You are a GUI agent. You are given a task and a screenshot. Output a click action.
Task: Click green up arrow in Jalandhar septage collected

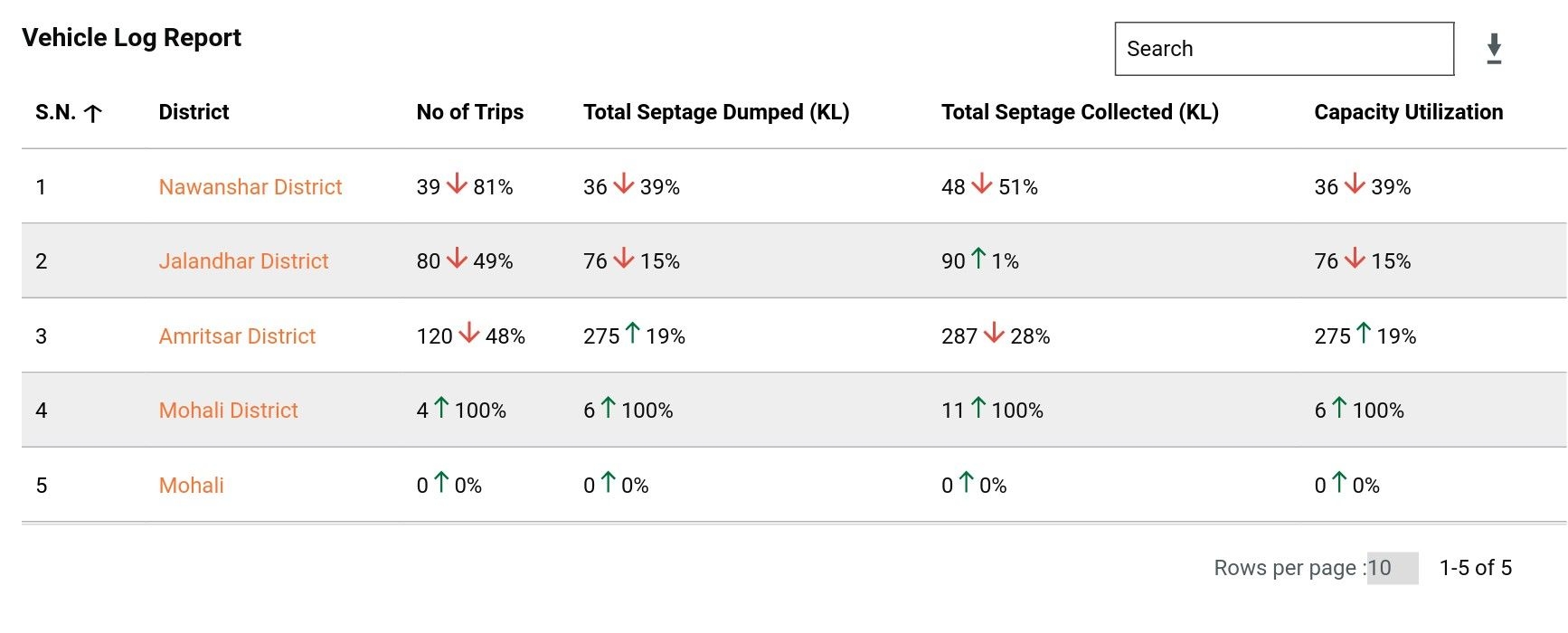point(978,259)
